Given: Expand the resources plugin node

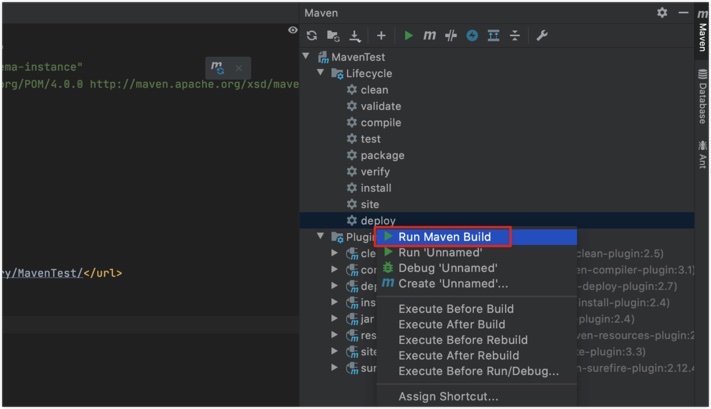Looking at the screenshot, I should (x=335, y=334).
